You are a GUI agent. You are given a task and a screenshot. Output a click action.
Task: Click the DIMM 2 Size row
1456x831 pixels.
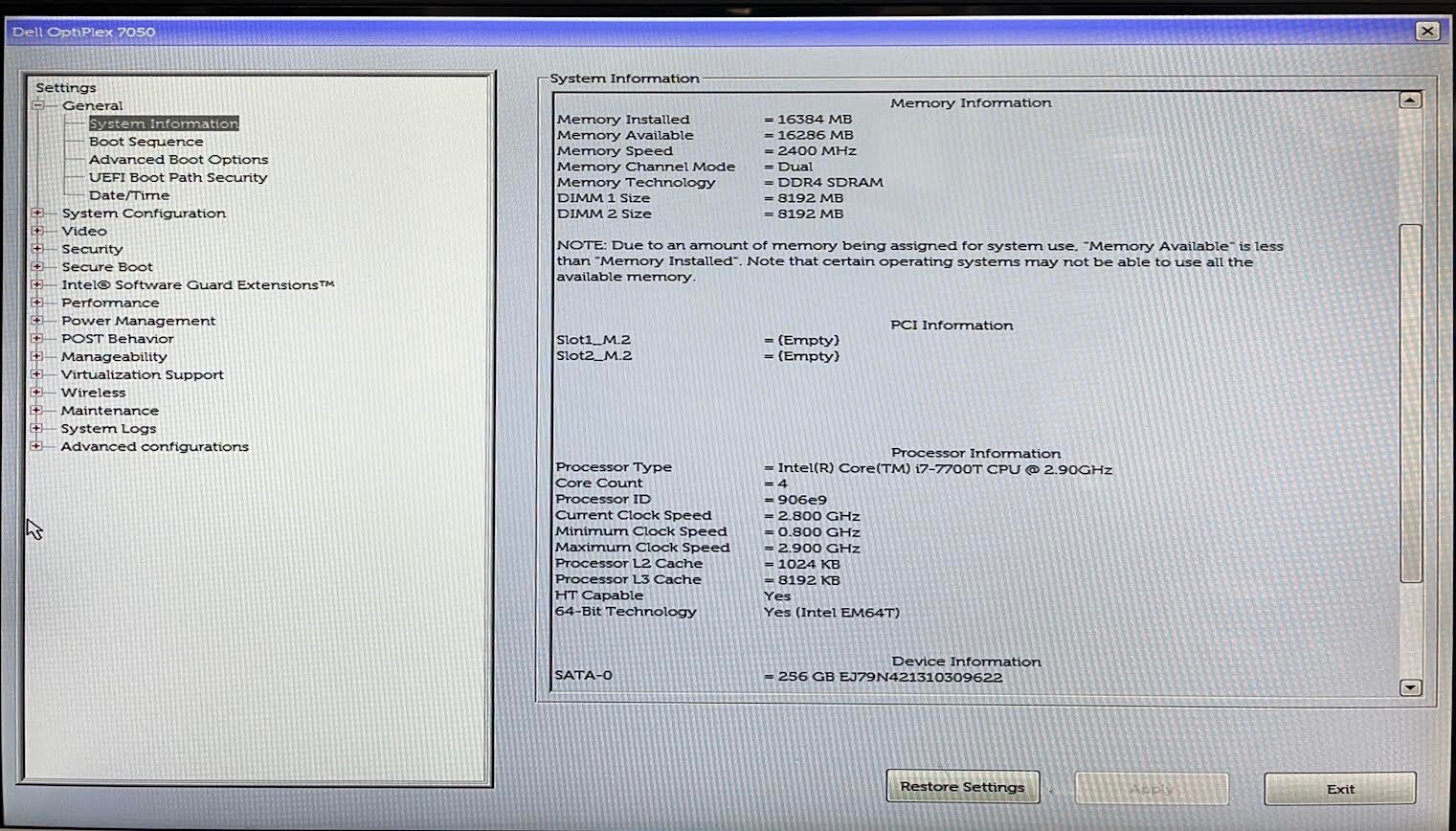pyautogui.click(x=700, y=214)
